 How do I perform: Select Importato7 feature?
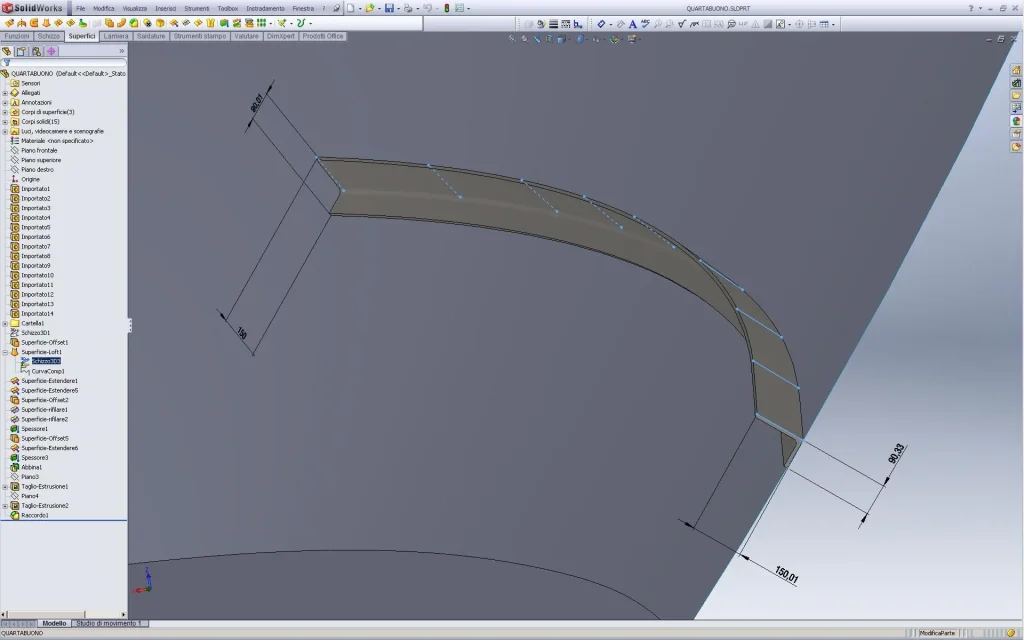(x=35, y=246)
